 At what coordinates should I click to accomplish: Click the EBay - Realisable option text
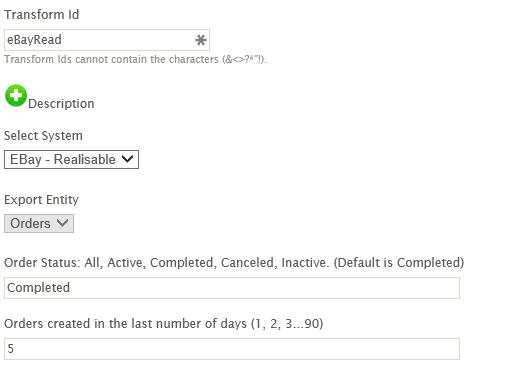pos(63,159)
